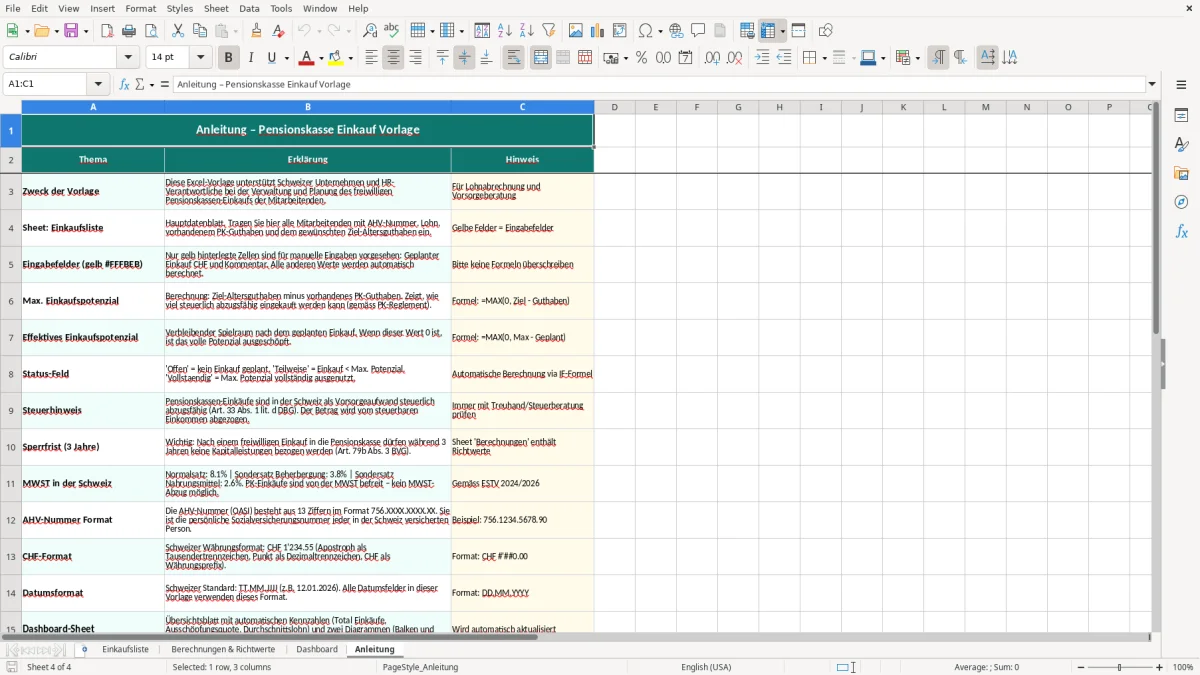Open the Format menu

coord(140,8)
